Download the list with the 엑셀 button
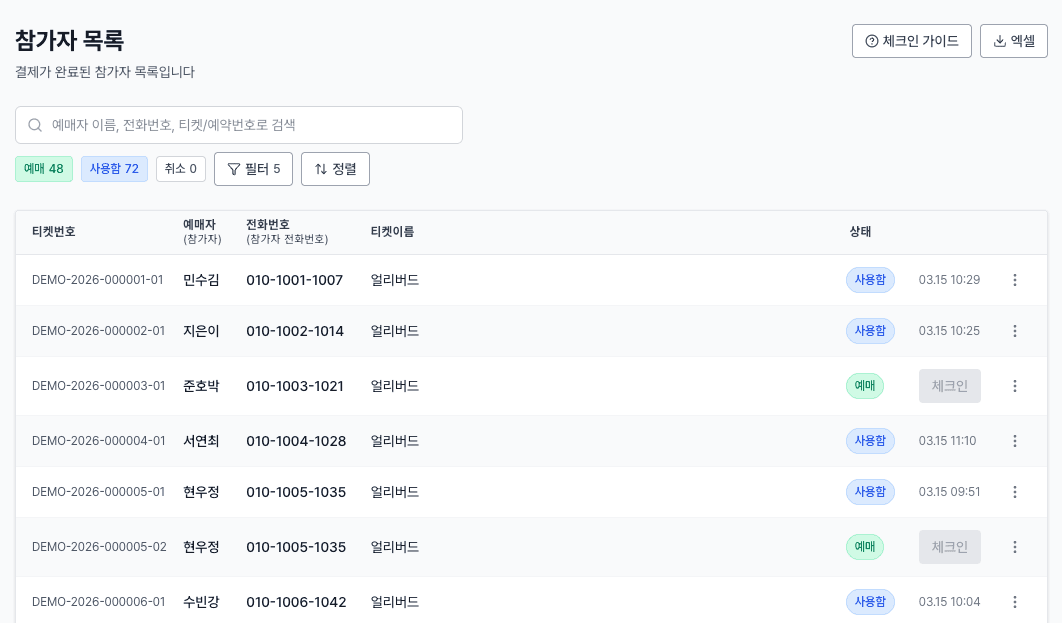Image resolution: width=1062 pixels, height=623 pixels. tap(1013, 41)
